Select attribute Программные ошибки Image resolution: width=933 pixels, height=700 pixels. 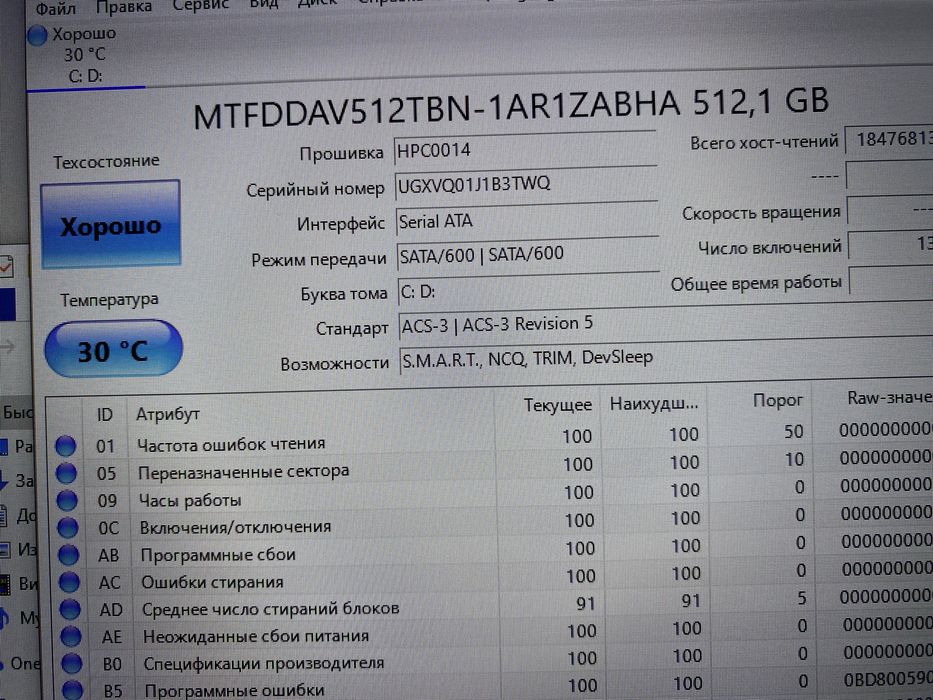(235, 690)
